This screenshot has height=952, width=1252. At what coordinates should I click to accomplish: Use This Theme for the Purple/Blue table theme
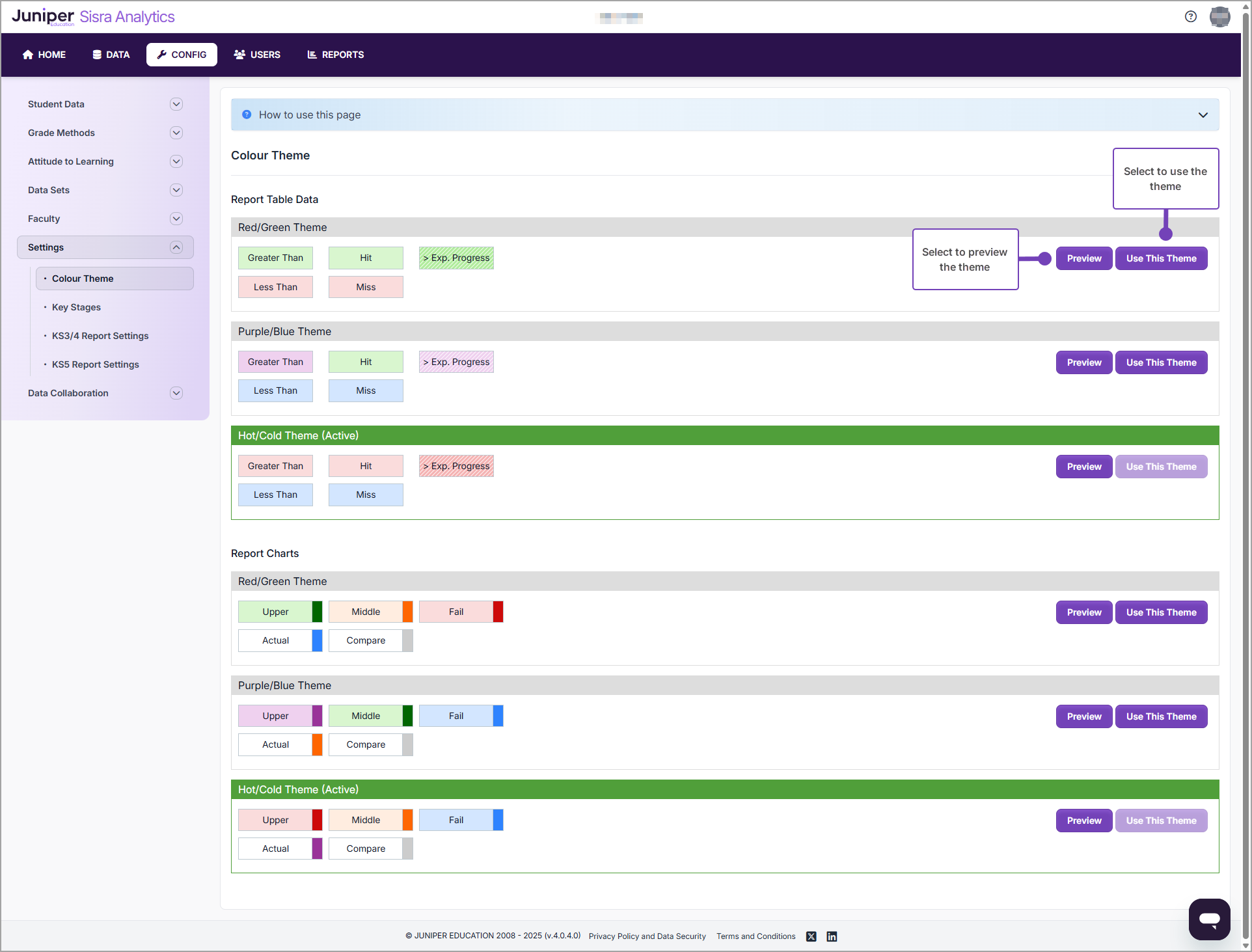(x=1161, y=362)
